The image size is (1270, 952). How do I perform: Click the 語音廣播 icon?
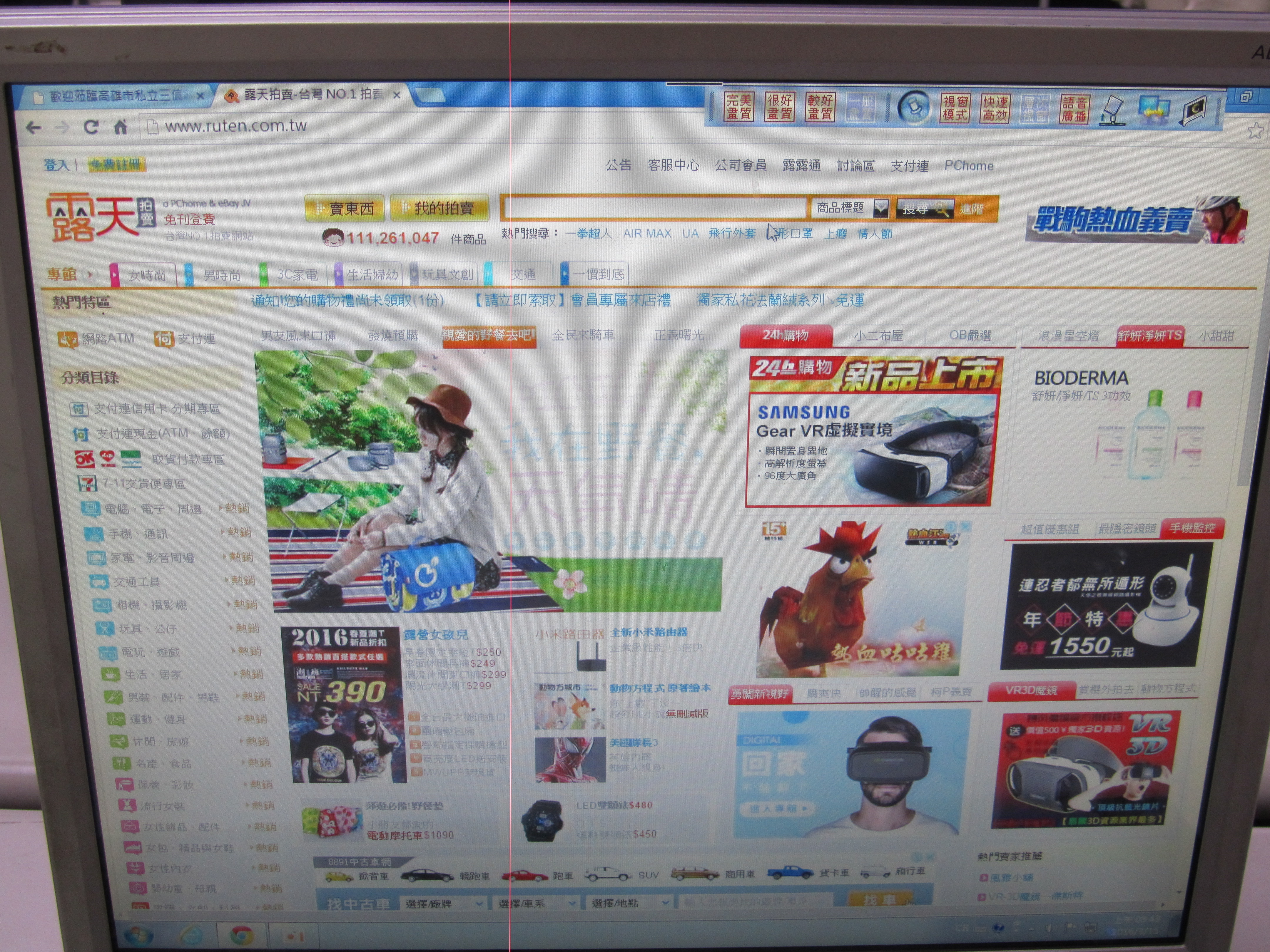[1074, 109]
